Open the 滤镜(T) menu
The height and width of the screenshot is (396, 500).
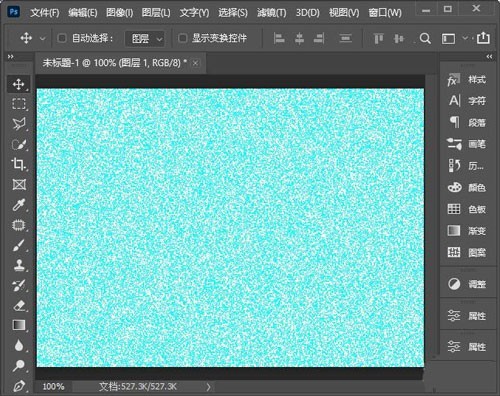click(272, 13)
